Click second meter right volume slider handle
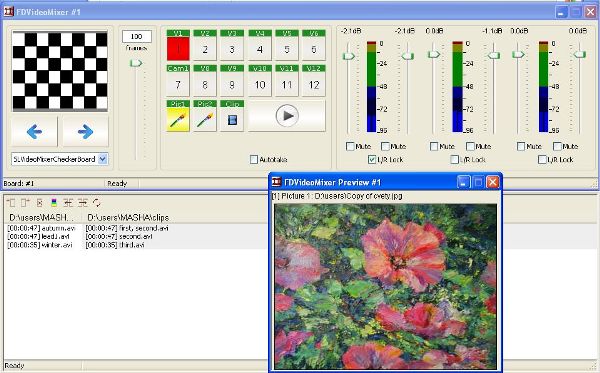 [x=494, y=55]
